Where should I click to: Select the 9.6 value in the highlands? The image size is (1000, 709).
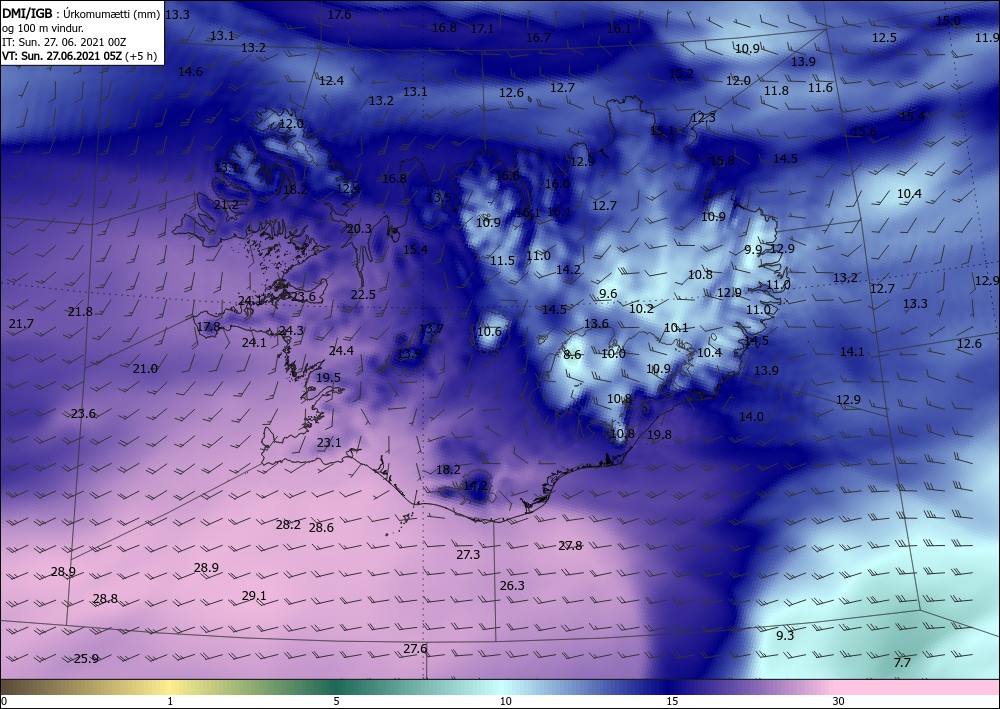point(608,294)
